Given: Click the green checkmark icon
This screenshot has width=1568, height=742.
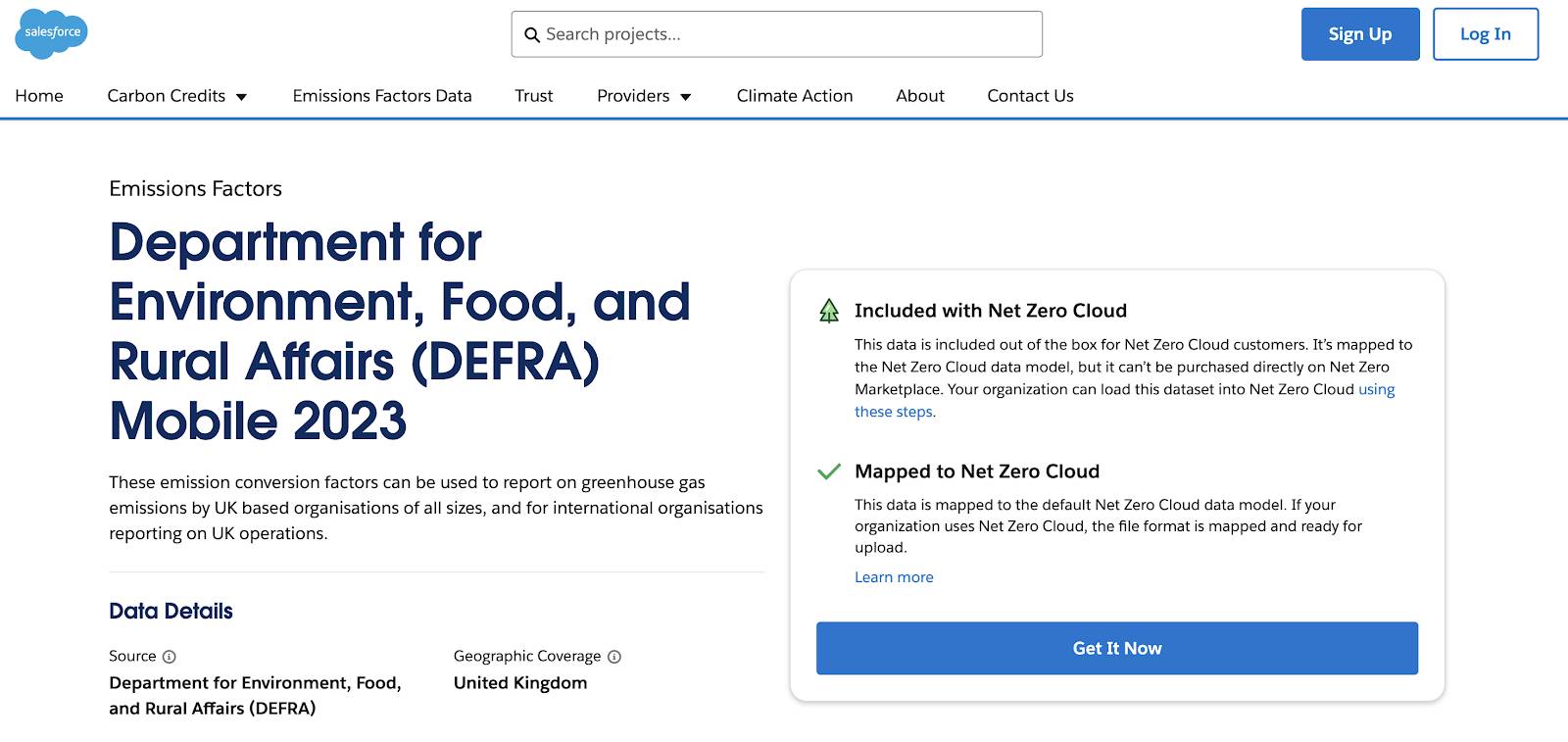Looking at the screenshot, I should [829, 471].
